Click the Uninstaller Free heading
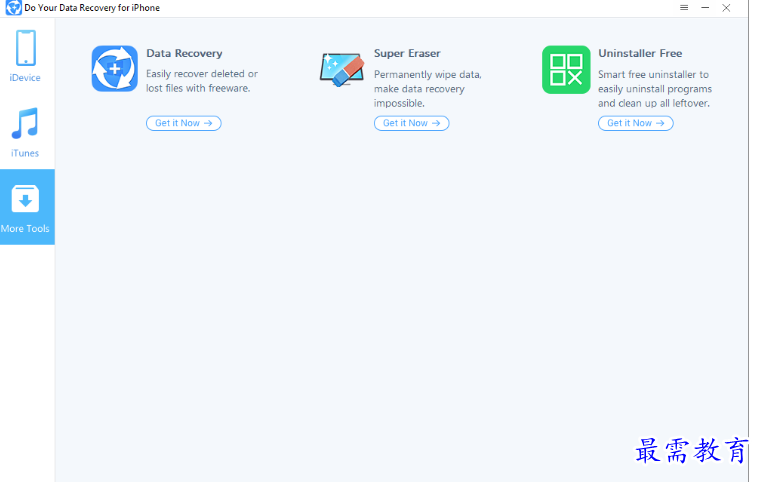The image size is (757, 482). click(x=640, y=53)
